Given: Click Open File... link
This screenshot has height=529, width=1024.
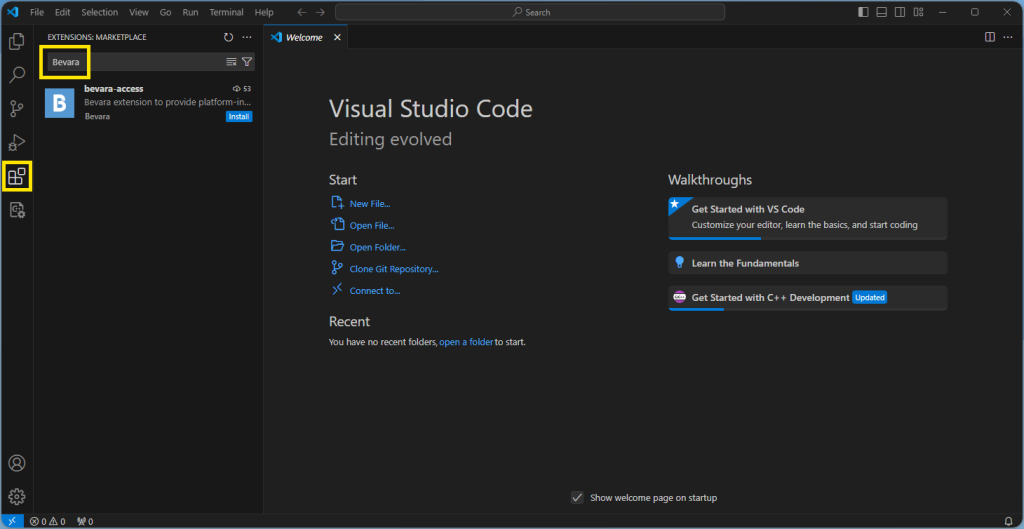Looking at the screenshot, I should tap(372, 226).
